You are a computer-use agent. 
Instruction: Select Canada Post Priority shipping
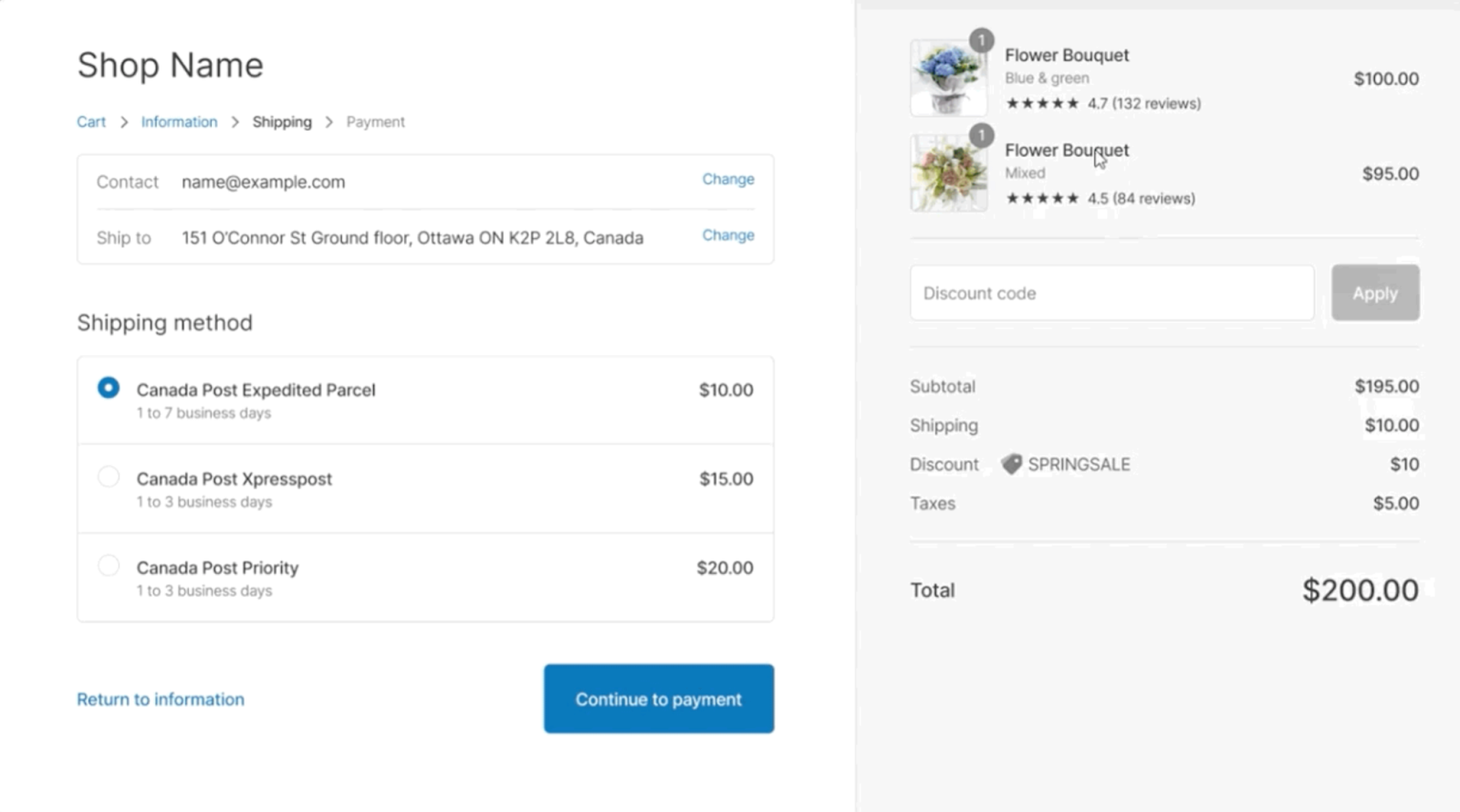(108, 565)
